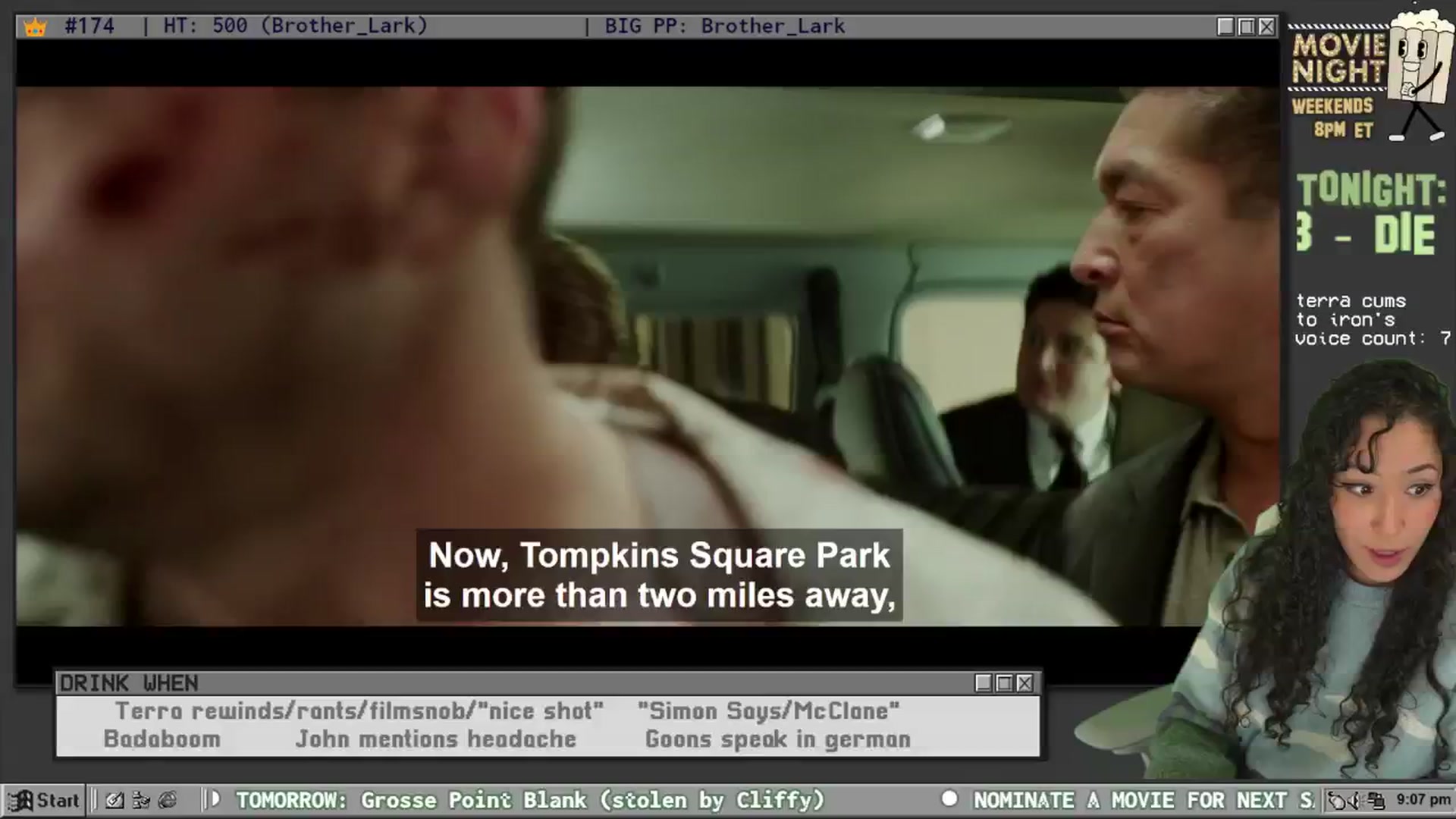Click the DRINK WHEN window title
This screenshot has width=1456, height=819.
point(129,683)
